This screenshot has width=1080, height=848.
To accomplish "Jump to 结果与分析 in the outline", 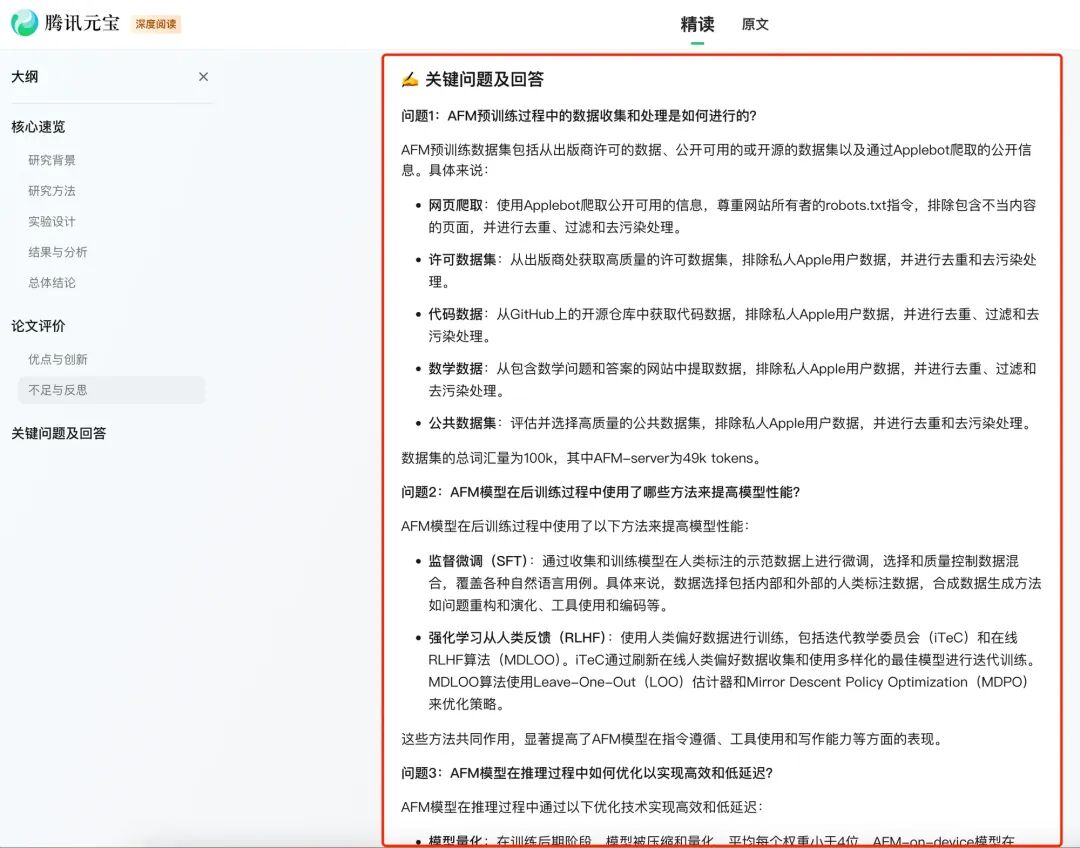I will point(58,252).
